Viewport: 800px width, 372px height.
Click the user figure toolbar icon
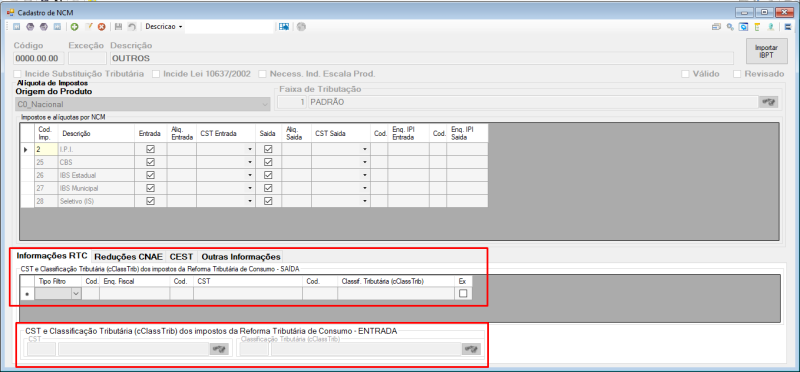point(771,27)
